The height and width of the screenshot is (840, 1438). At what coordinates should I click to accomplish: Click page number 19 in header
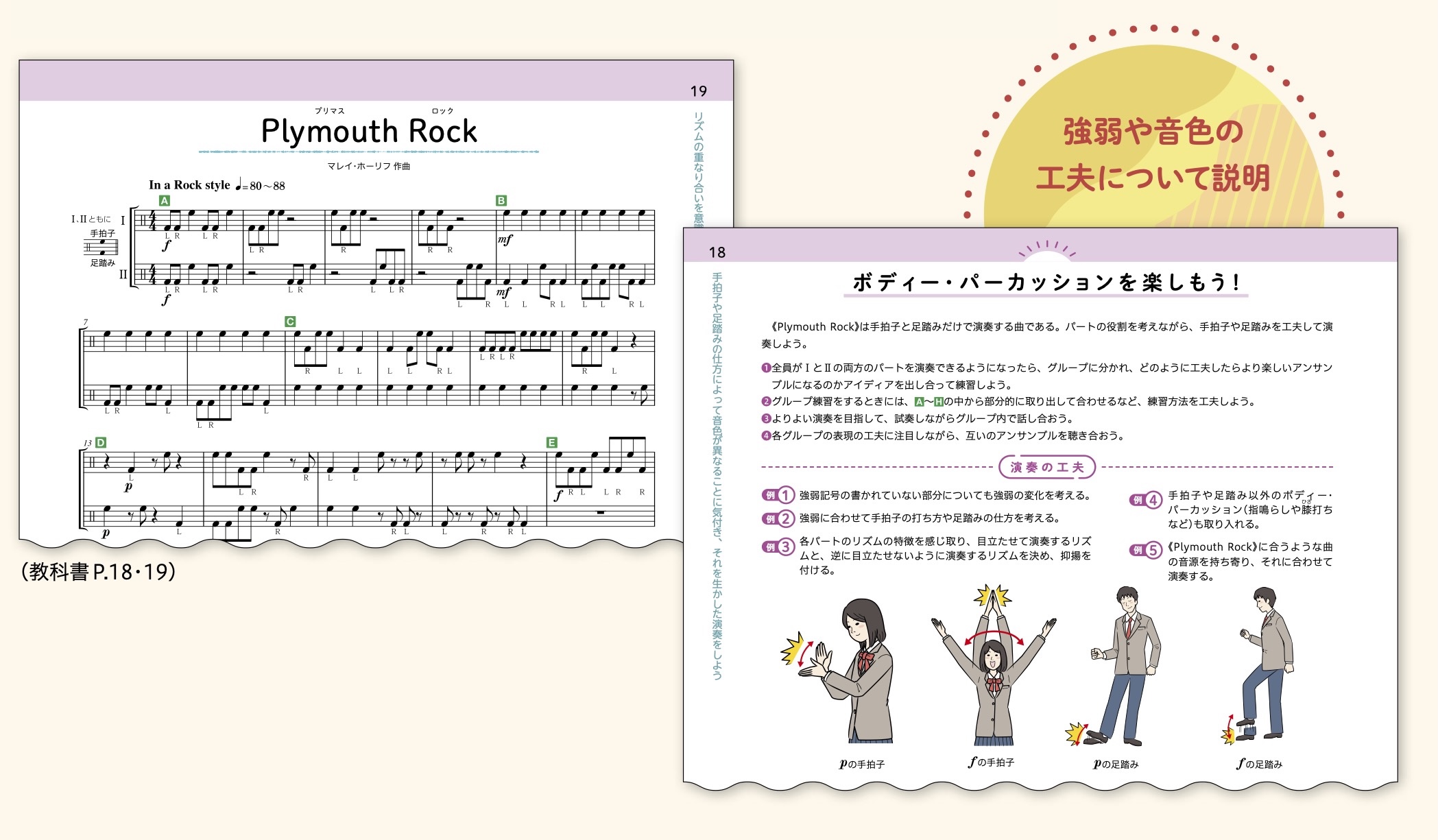698,91
